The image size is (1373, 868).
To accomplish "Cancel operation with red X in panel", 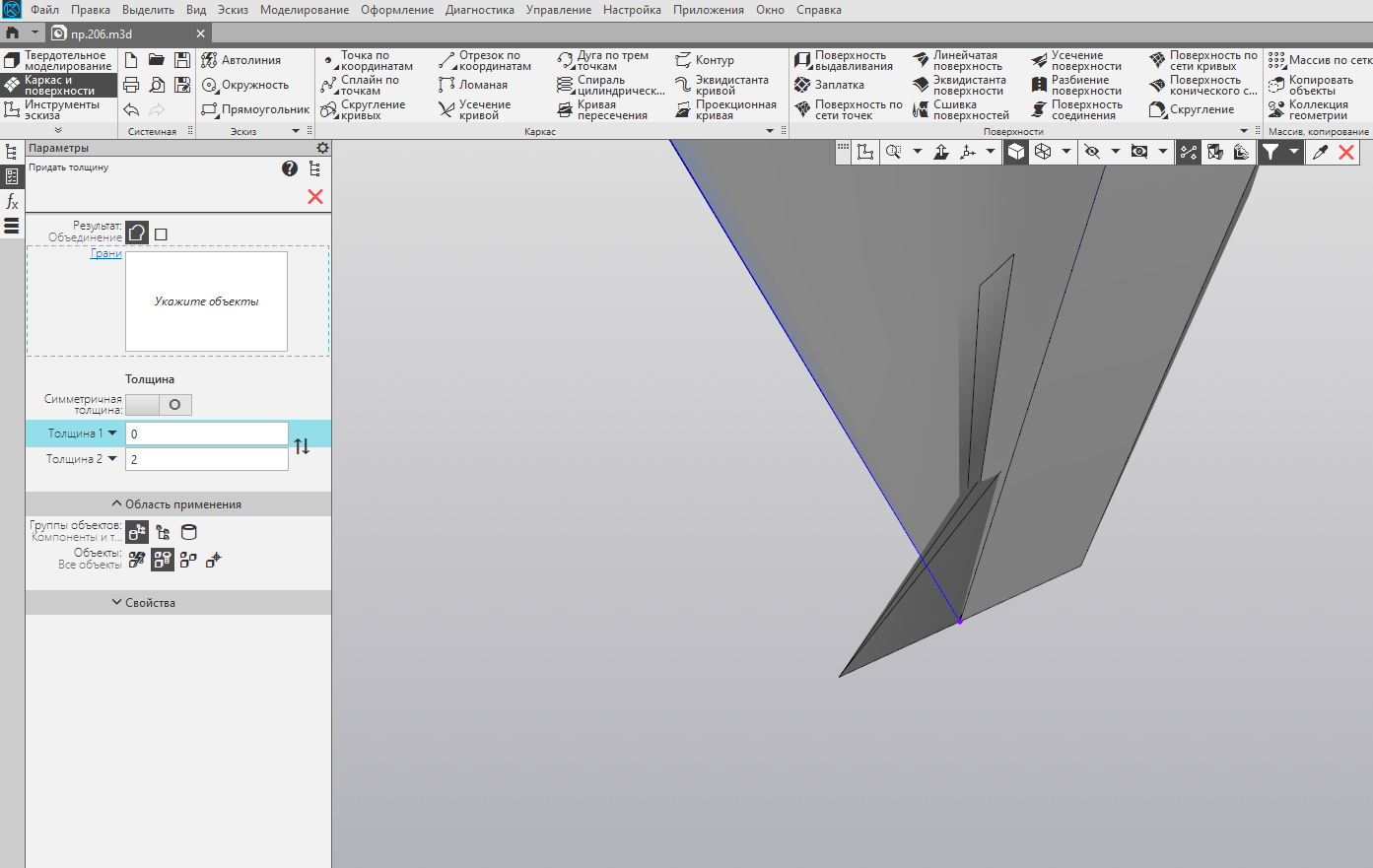I will (315, 196).
